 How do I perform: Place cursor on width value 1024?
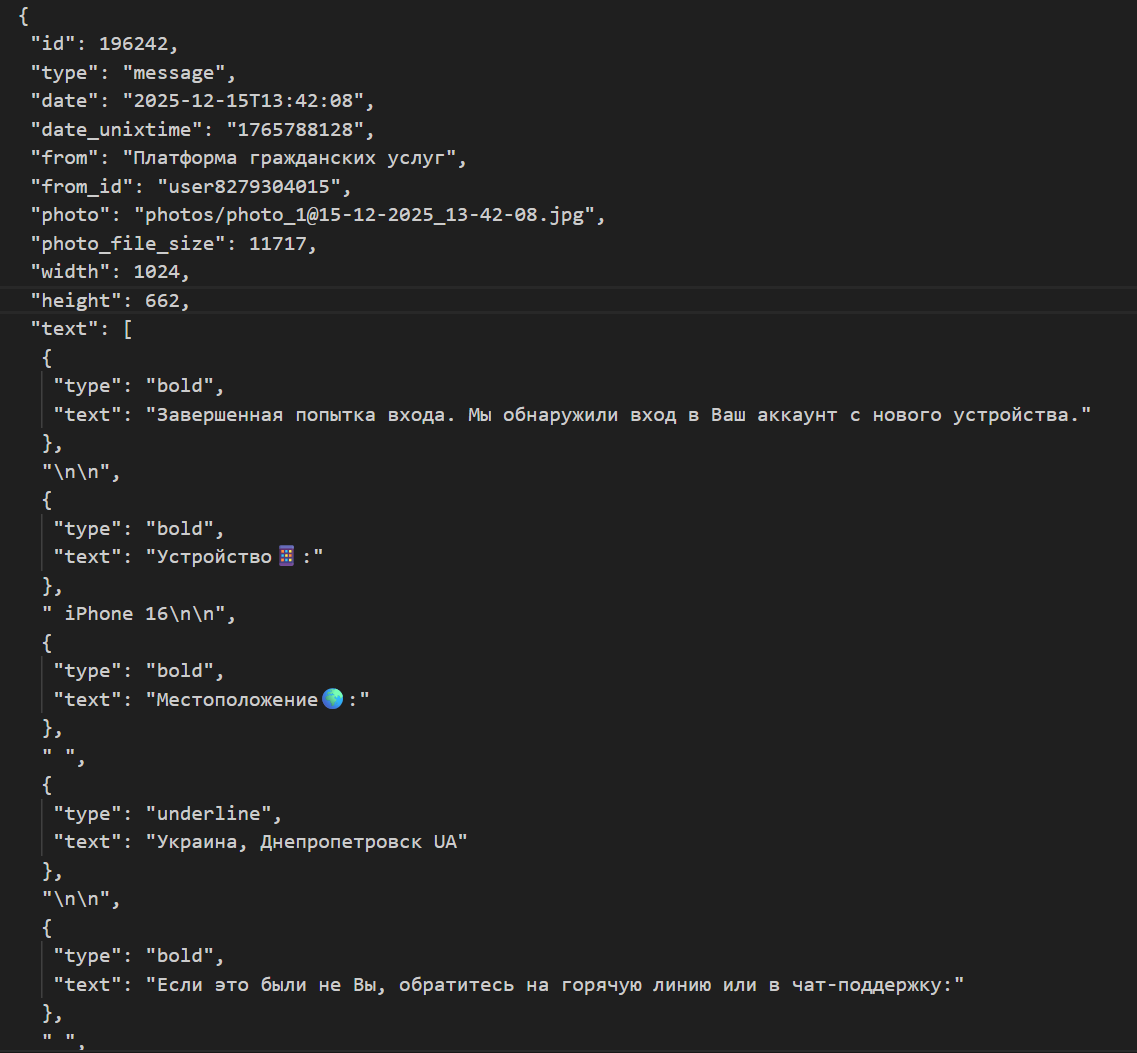click(x=162, y=272)
